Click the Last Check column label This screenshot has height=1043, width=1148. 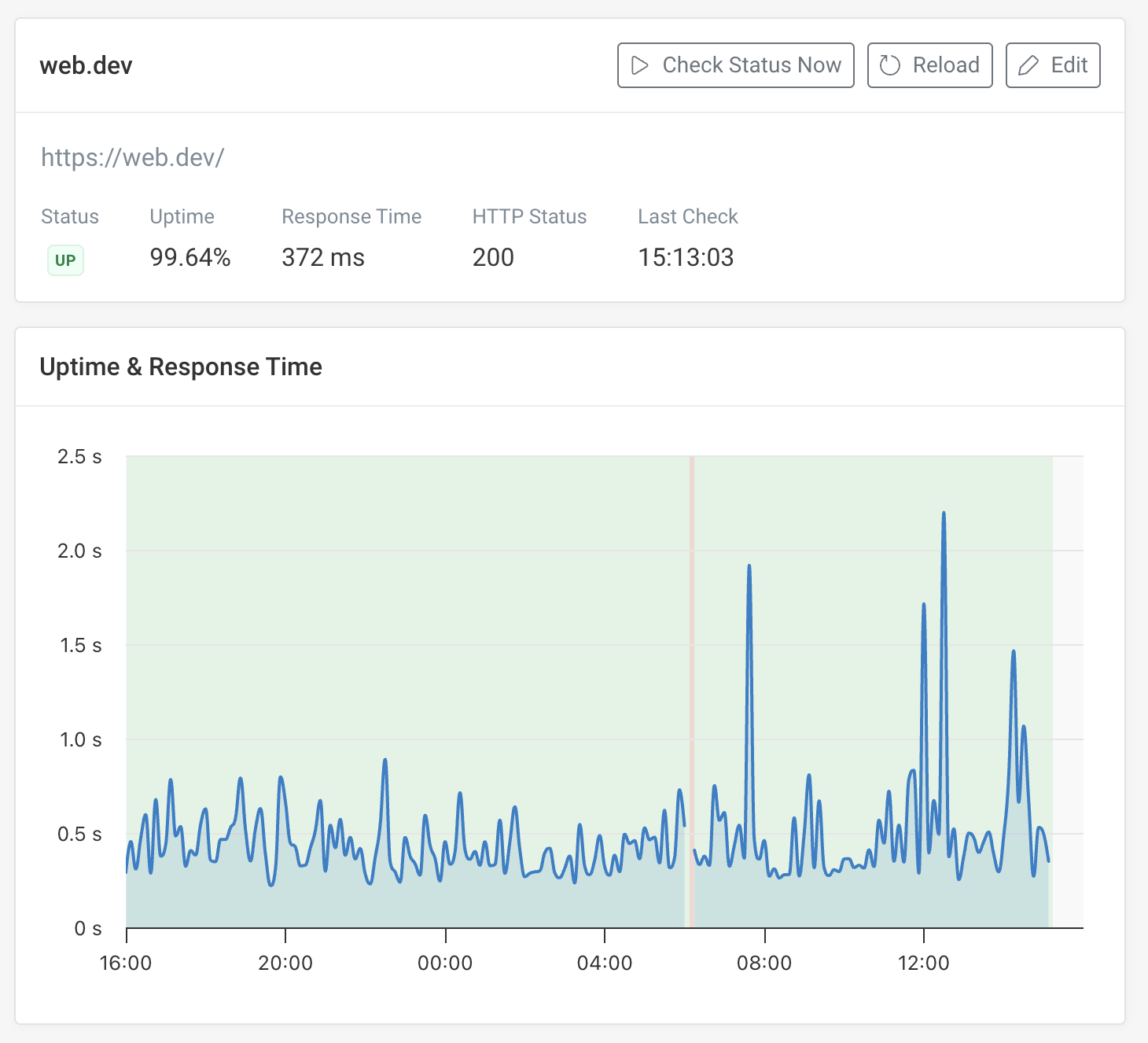688,216
